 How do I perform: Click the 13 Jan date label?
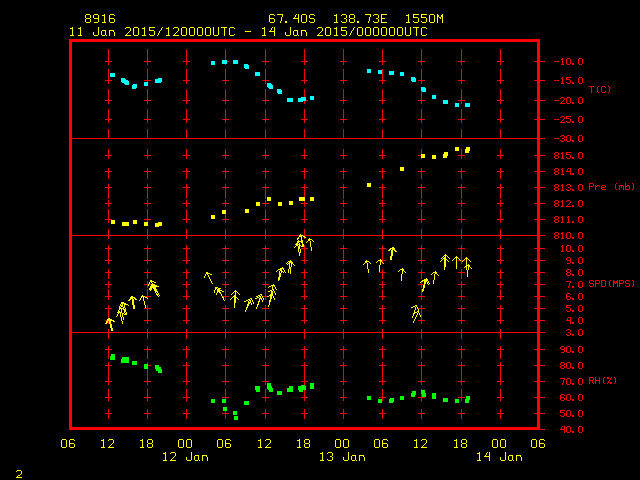click(x=342, y=457)
